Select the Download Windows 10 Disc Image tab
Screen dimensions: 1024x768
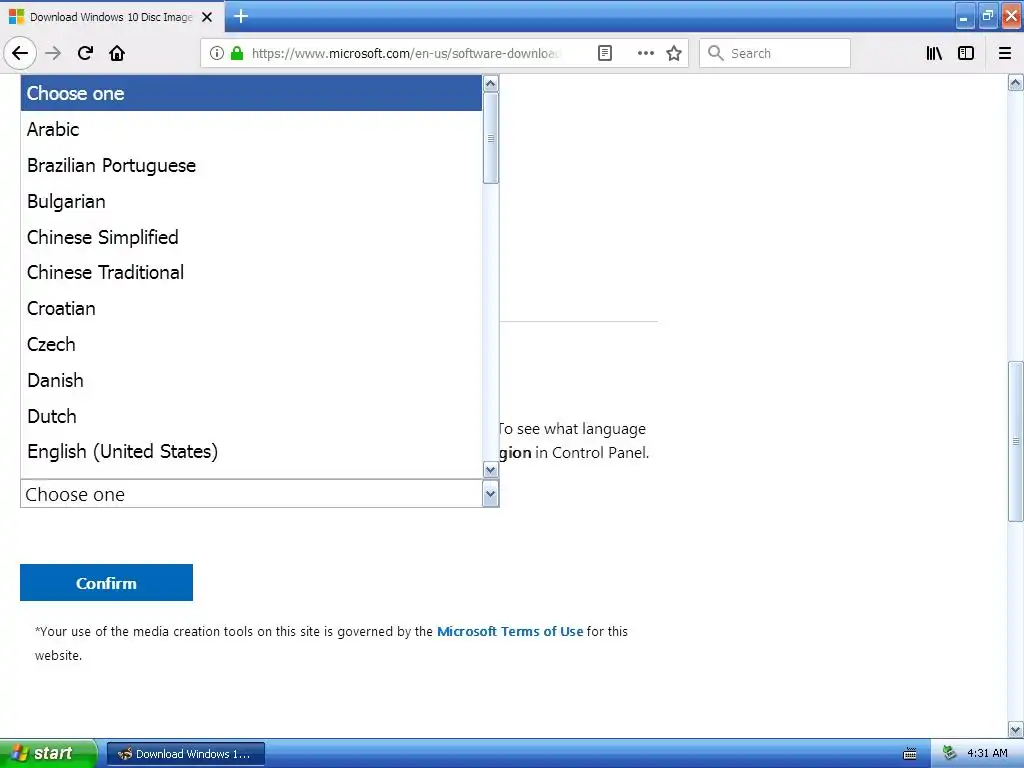pyautogui.click(x=112, y=17)
